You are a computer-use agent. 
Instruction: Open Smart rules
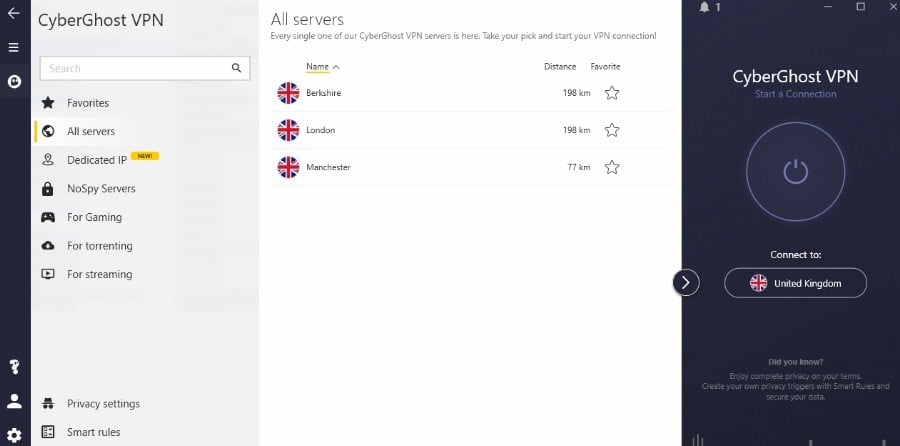(x=93, y=432)
